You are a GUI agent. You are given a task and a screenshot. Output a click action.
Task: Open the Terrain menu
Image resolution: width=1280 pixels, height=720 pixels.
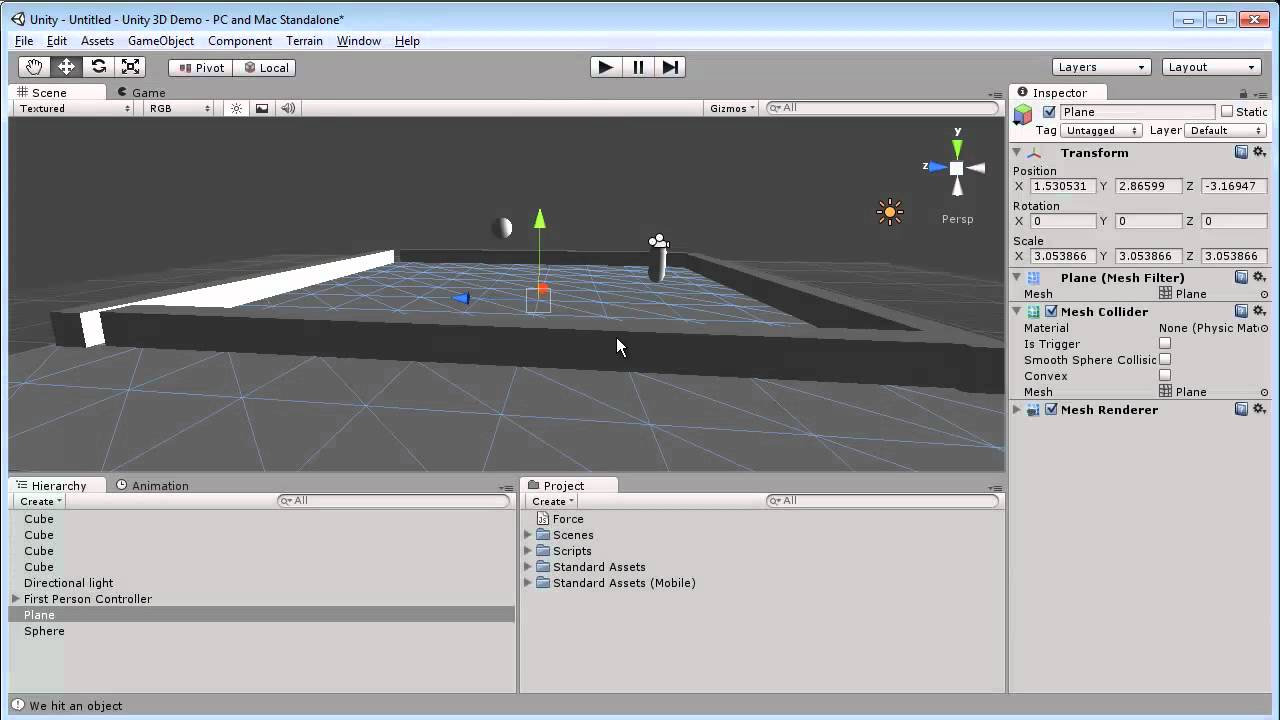(304, 41)
